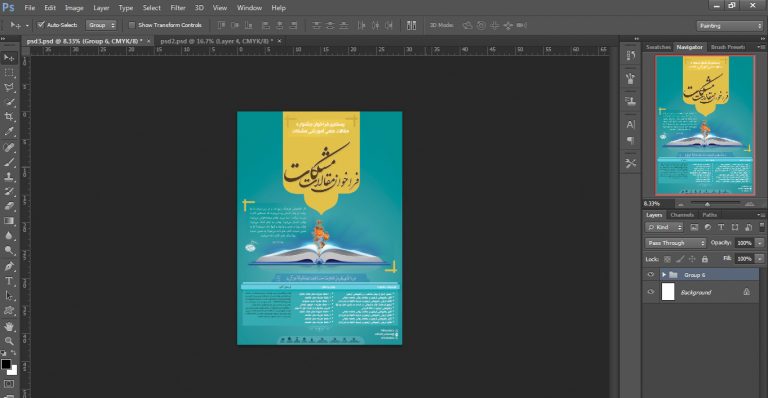Screen dimensions: 768x398
Task: Toggle the layer filter switch
Action: 762,226
